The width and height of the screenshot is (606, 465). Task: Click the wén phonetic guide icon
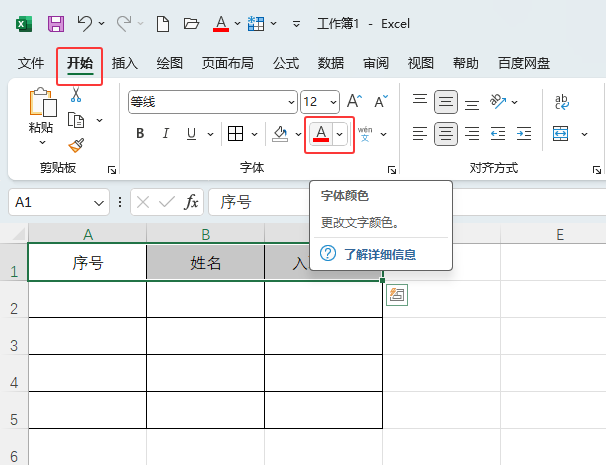365,134
